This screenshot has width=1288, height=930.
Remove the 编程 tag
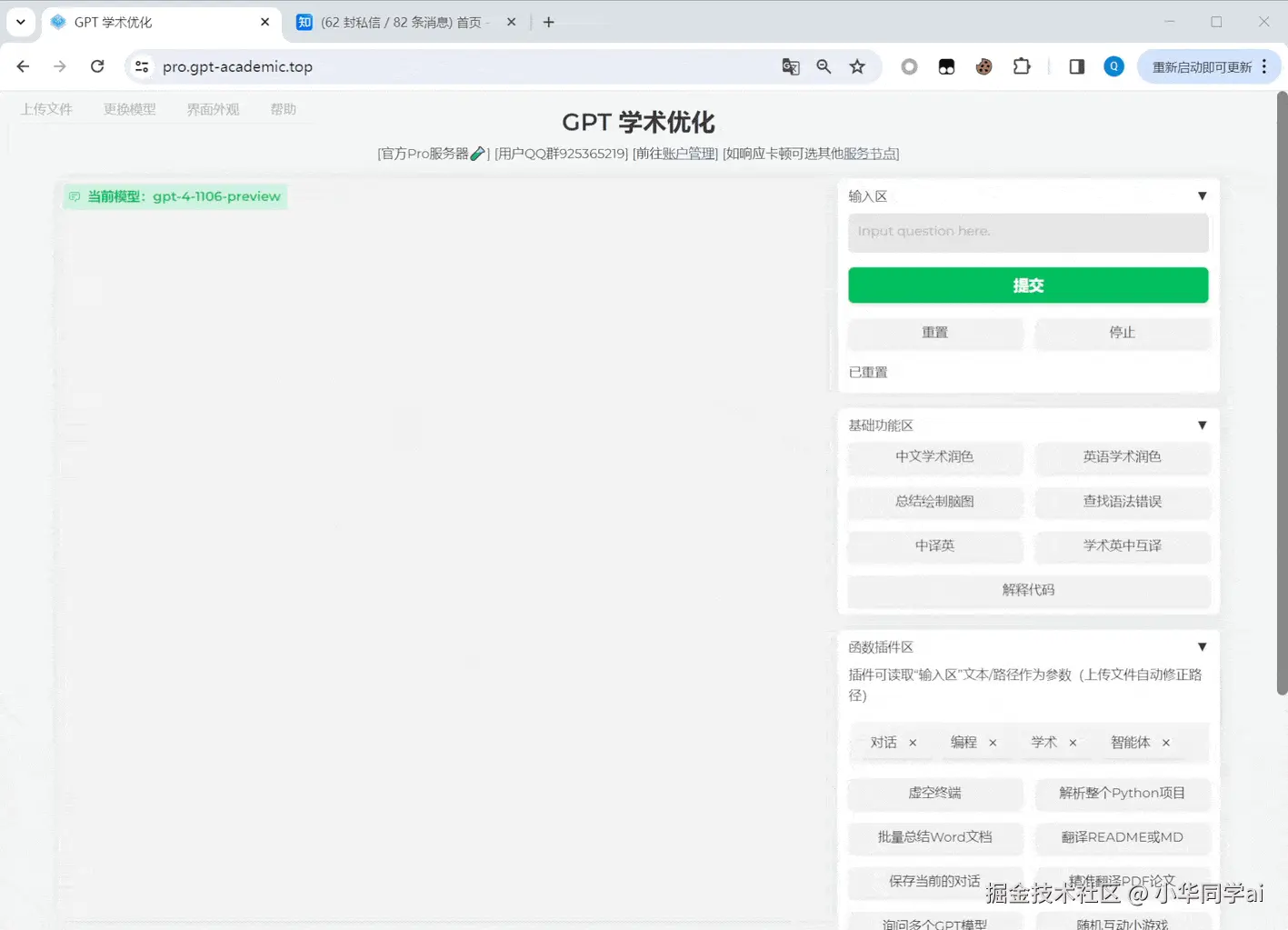click(x=993, y=743)
